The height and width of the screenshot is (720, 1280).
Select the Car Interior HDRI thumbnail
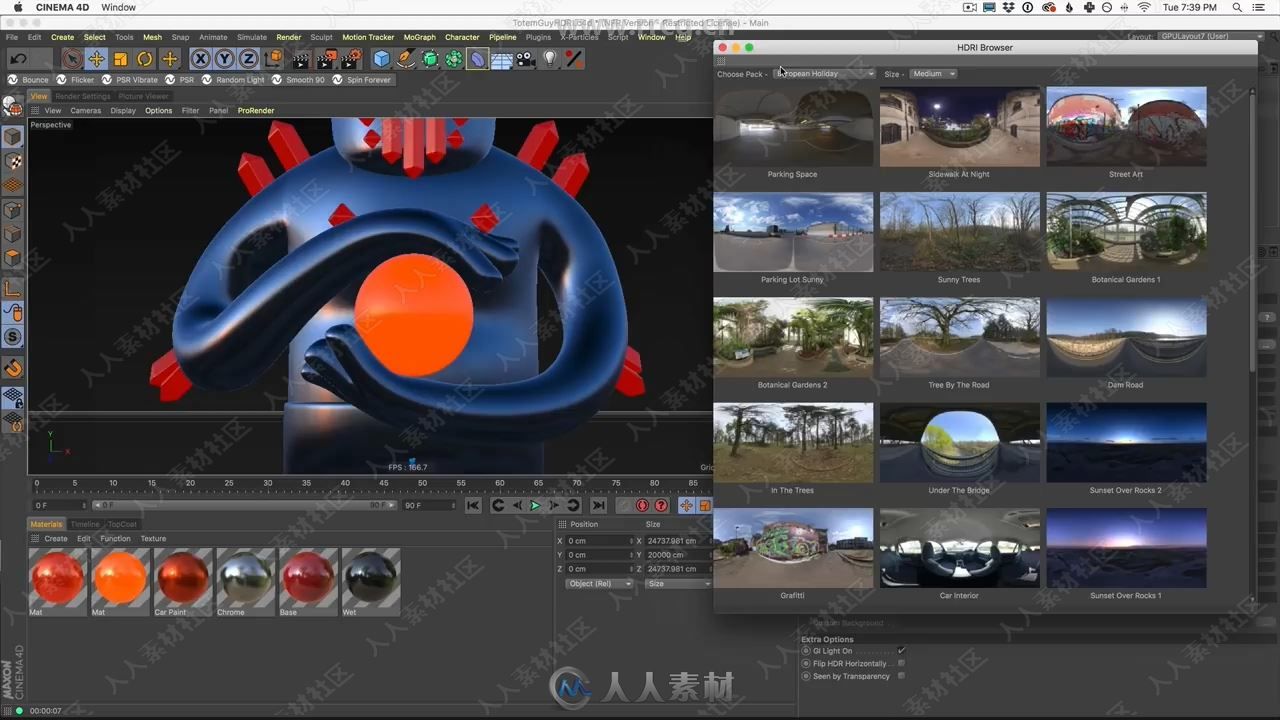pyautogui.click(x=960, y=548)
